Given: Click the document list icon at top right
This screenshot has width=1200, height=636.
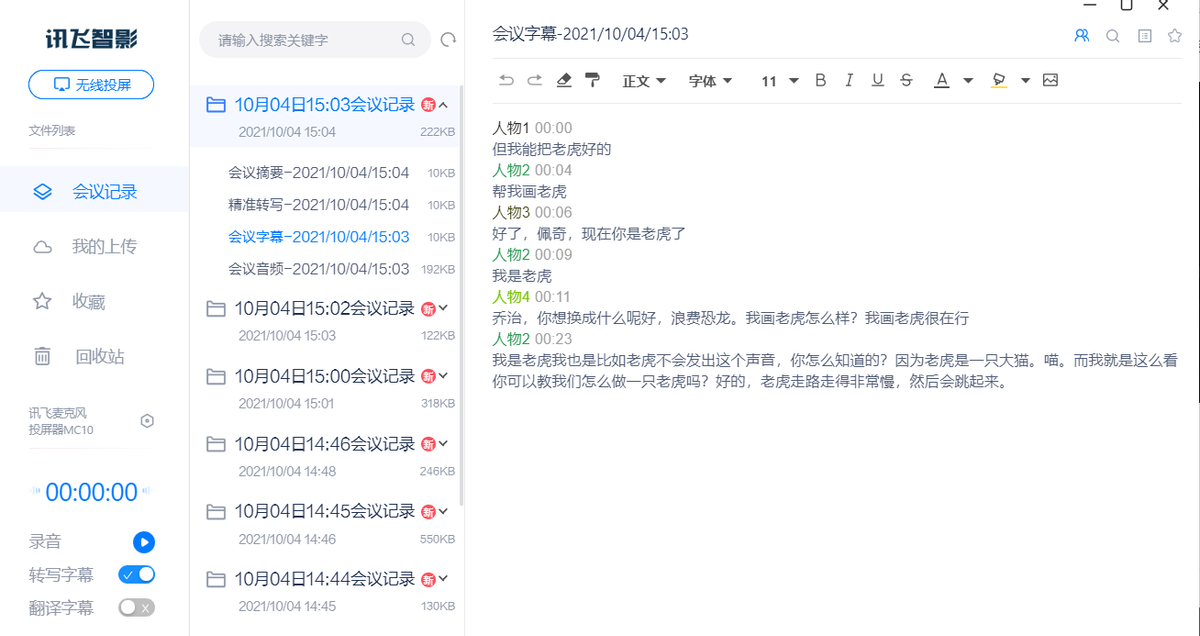Looking at the screenshot, I should click(x=1145, y=35).
